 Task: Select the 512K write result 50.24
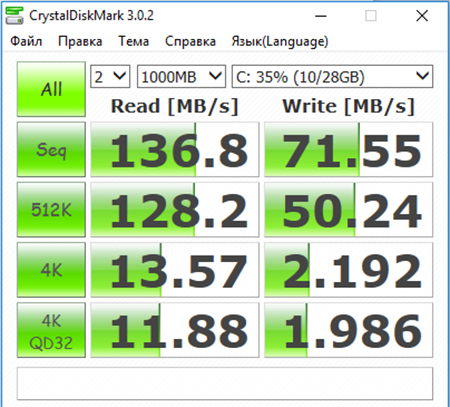(x=349, y=210)
